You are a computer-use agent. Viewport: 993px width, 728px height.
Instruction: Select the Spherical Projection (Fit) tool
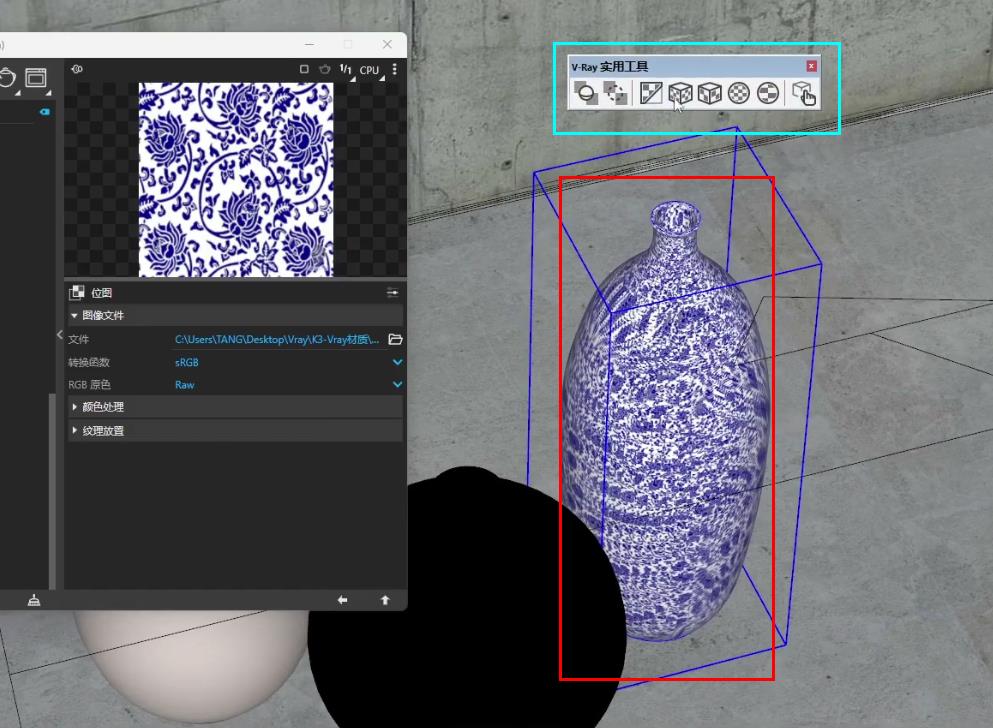(767, 94)
